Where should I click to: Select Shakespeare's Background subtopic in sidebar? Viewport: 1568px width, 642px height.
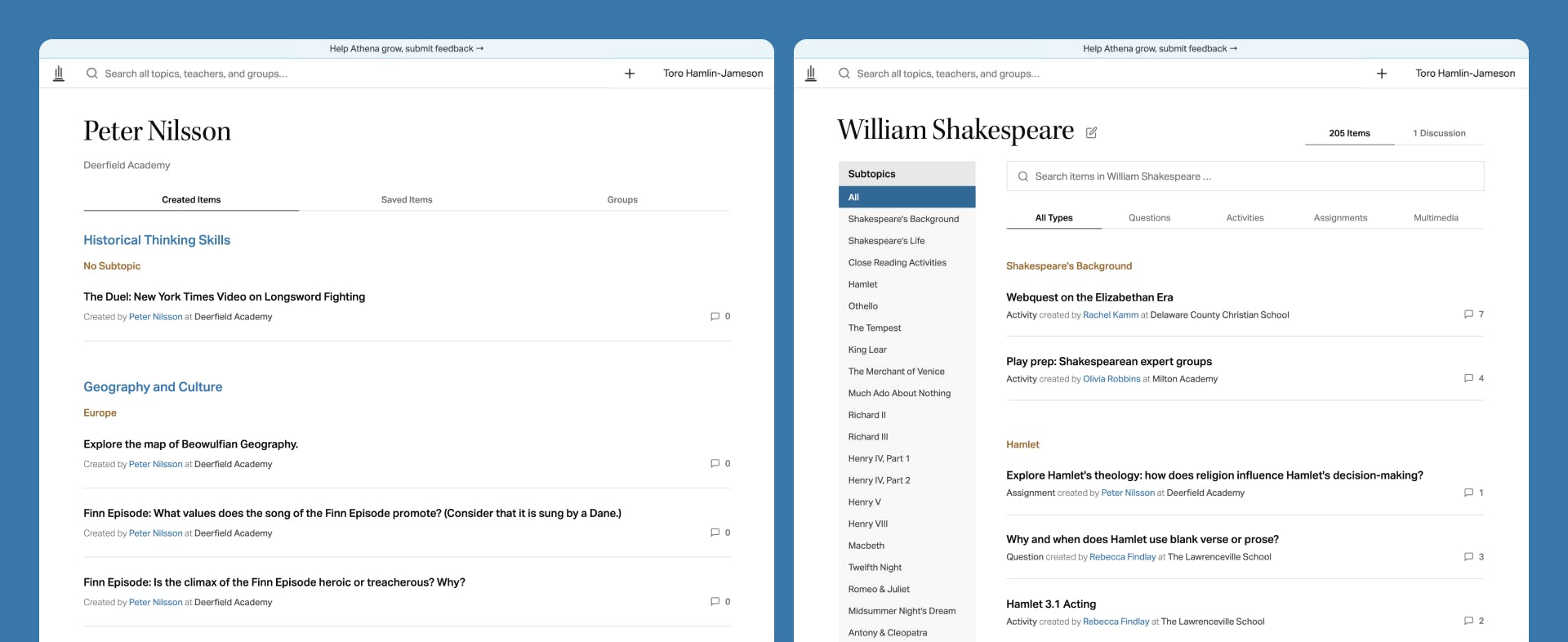906,219
